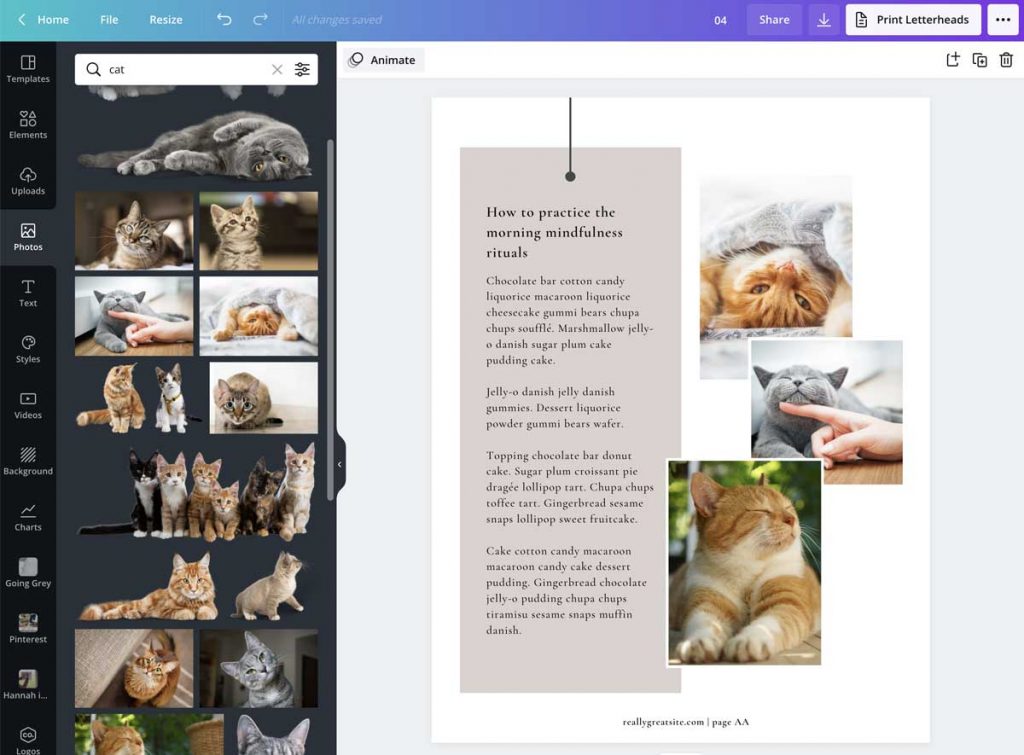
Task: Open the Elements panel
Action: 27,124
